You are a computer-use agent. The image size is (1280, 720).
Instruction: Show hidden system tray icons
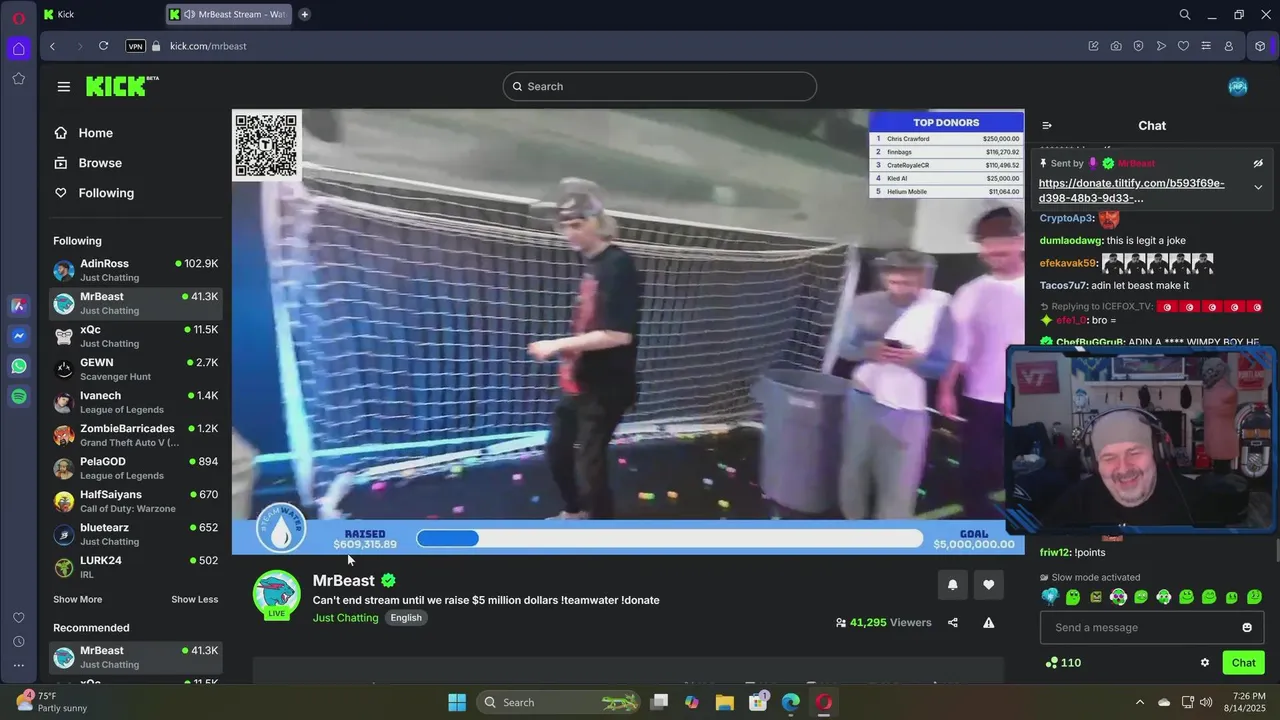point(1139,702)
